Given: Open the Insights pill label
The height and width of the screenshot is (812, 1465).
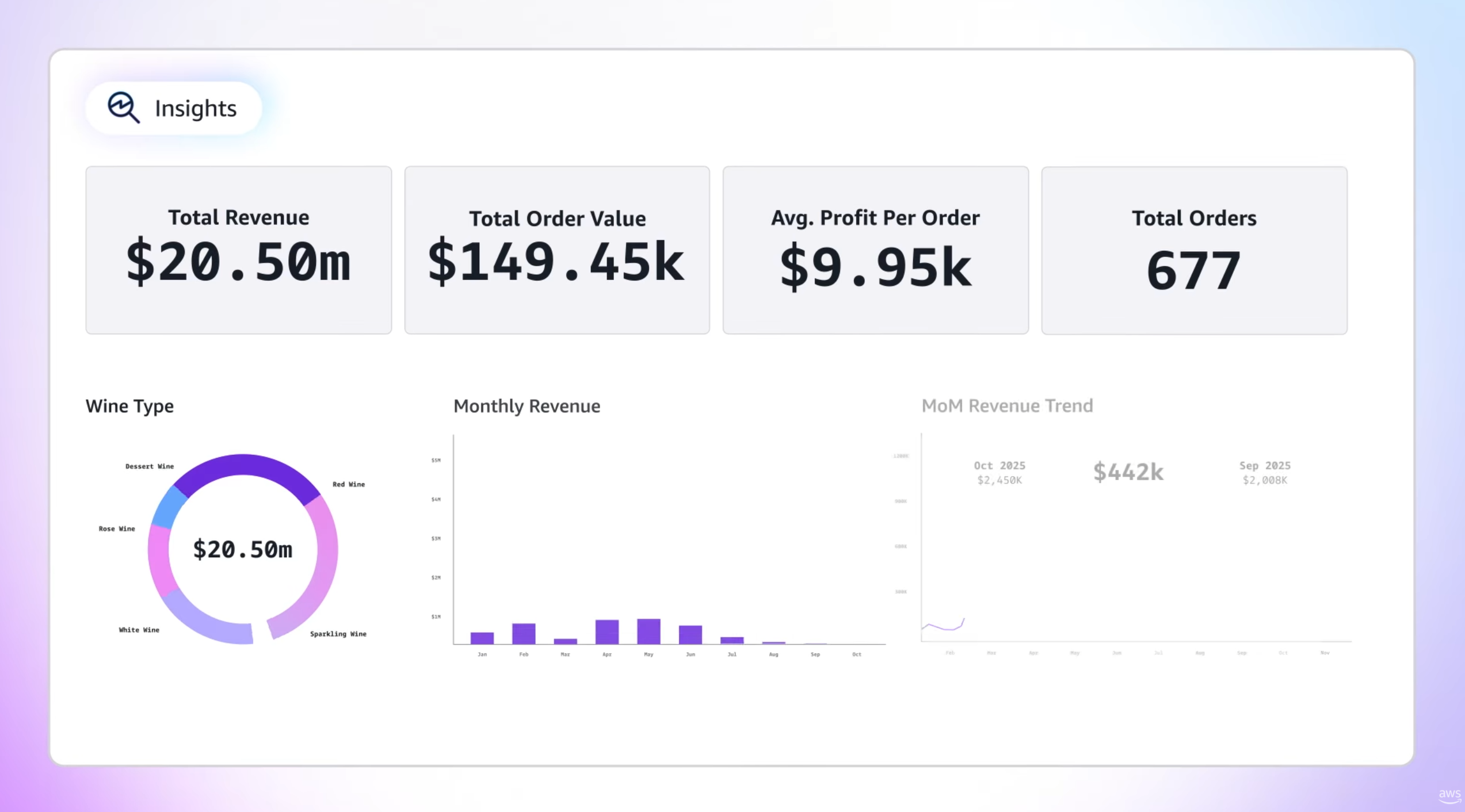Looking at the screenshot, I should pos(196,108).
